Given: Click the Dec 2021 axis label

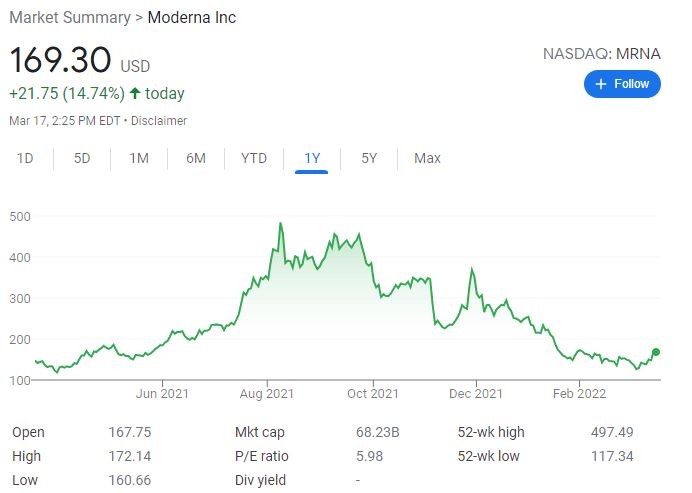Looking at the screenshot, I should pyautogui.click(x=476, y=394).
